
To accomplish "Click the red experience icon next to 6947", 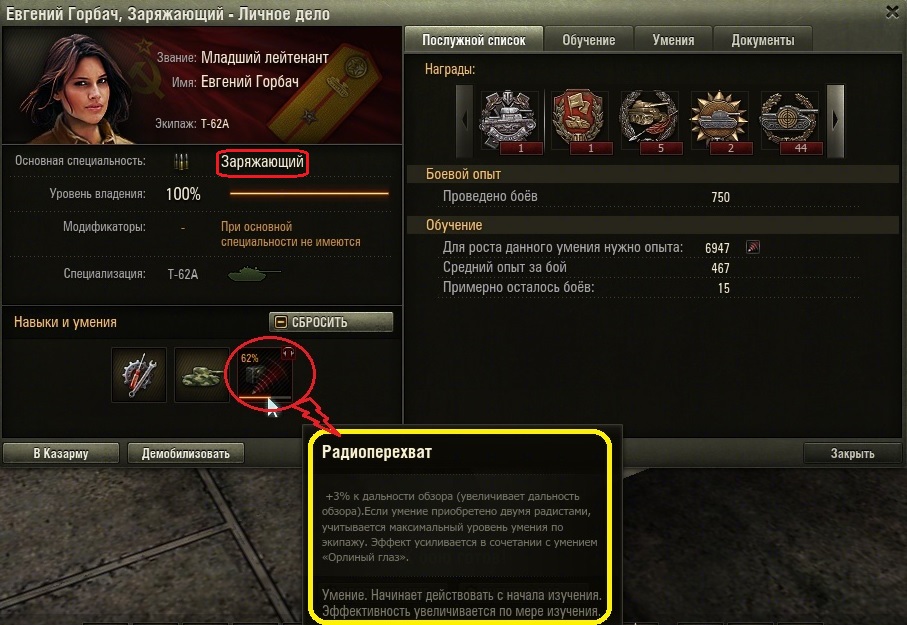I will tap(753, 247).
